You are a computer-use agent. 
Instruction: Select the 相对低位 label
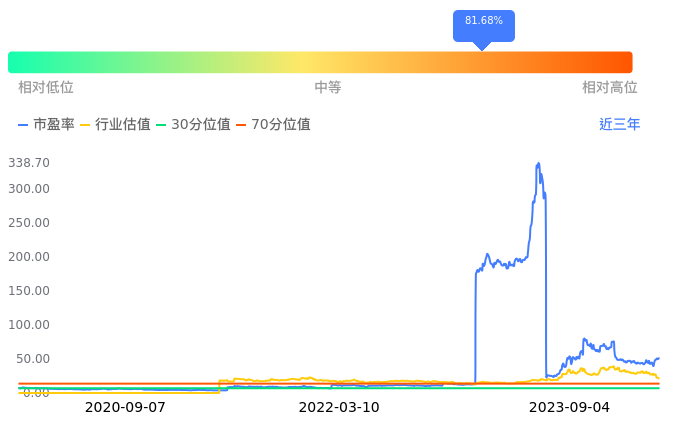click(x=46, y=88)
